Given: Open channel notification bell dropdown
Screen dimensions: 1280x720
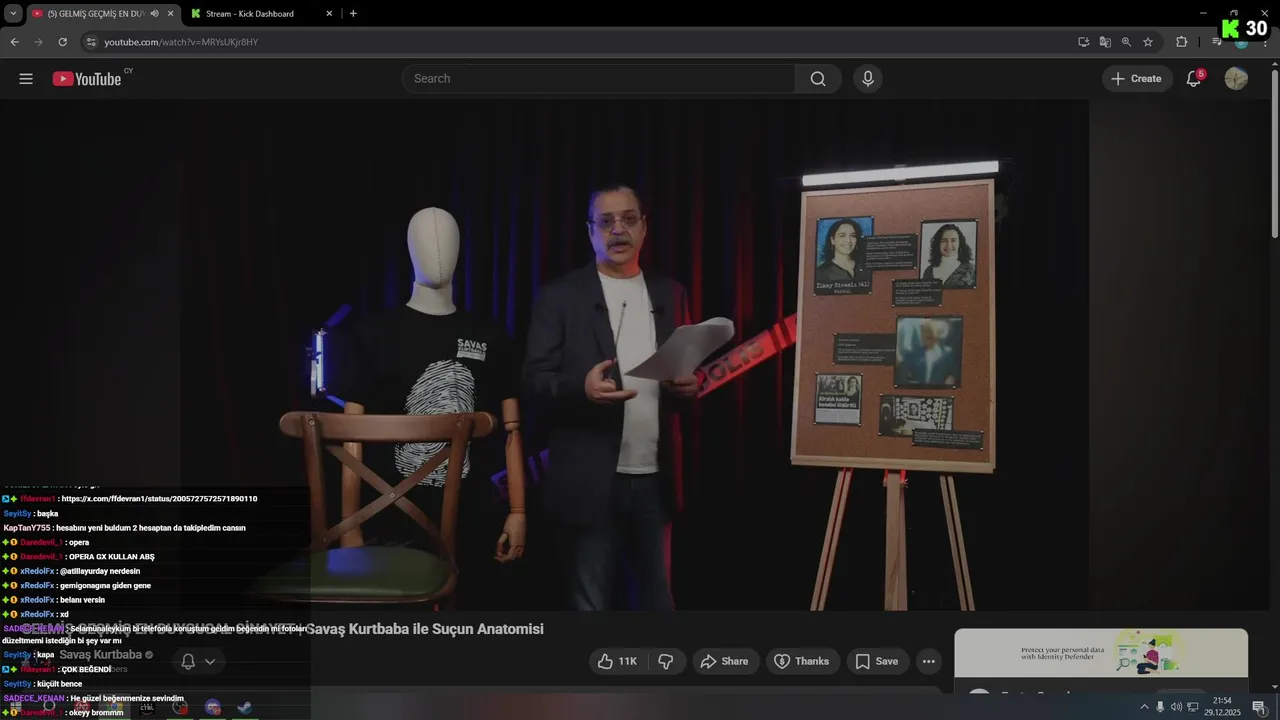Looking at the screenshot, I should pos(198,661).
